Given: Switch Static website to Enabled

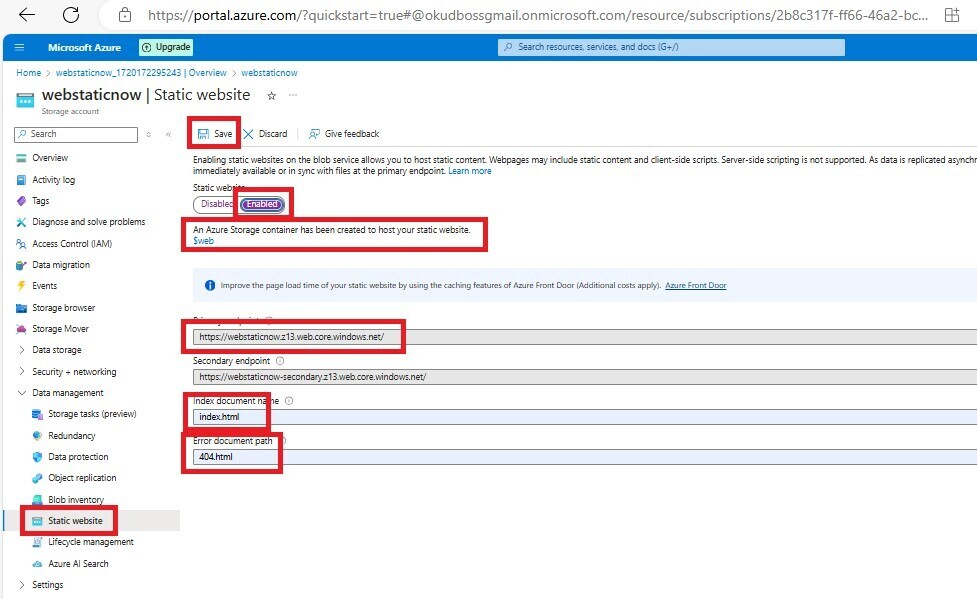Looking at the screenshot, I should click(x=262, y=204).
